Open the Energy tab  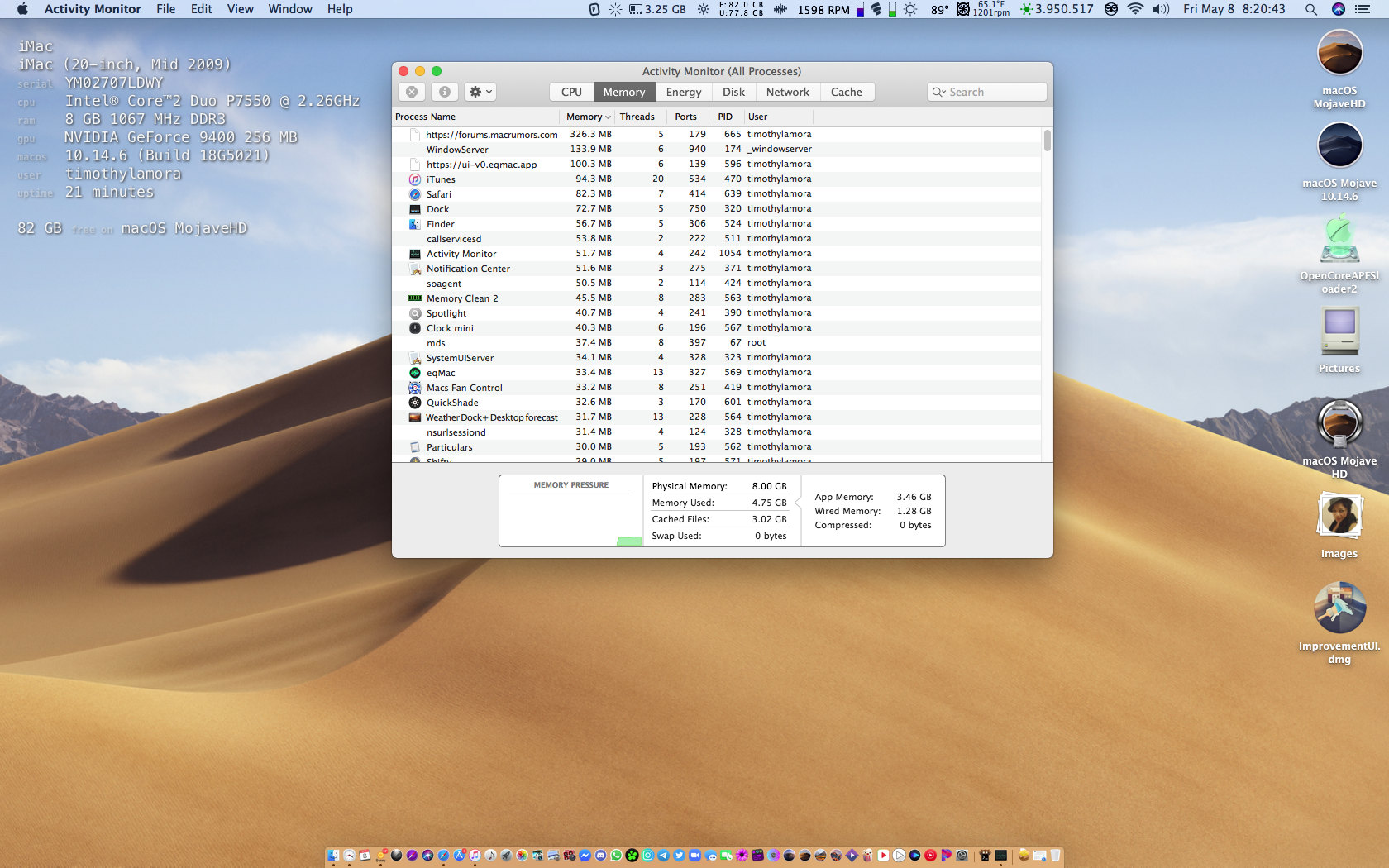(684, 92)
